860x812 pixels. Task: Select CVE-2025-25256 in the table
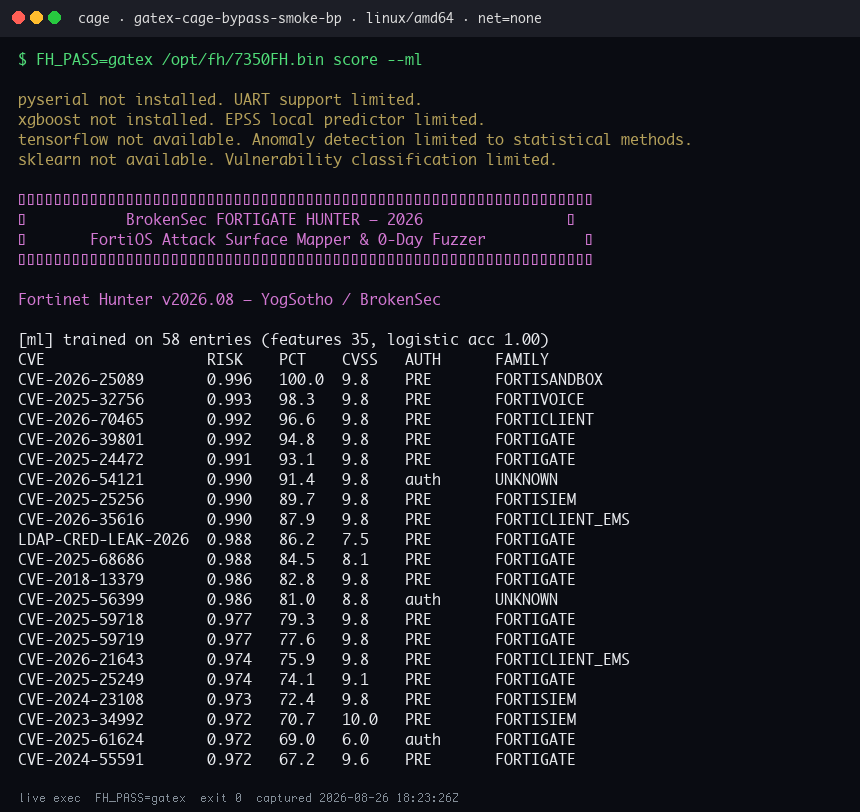pyautogui.click(x=81, y=499)
